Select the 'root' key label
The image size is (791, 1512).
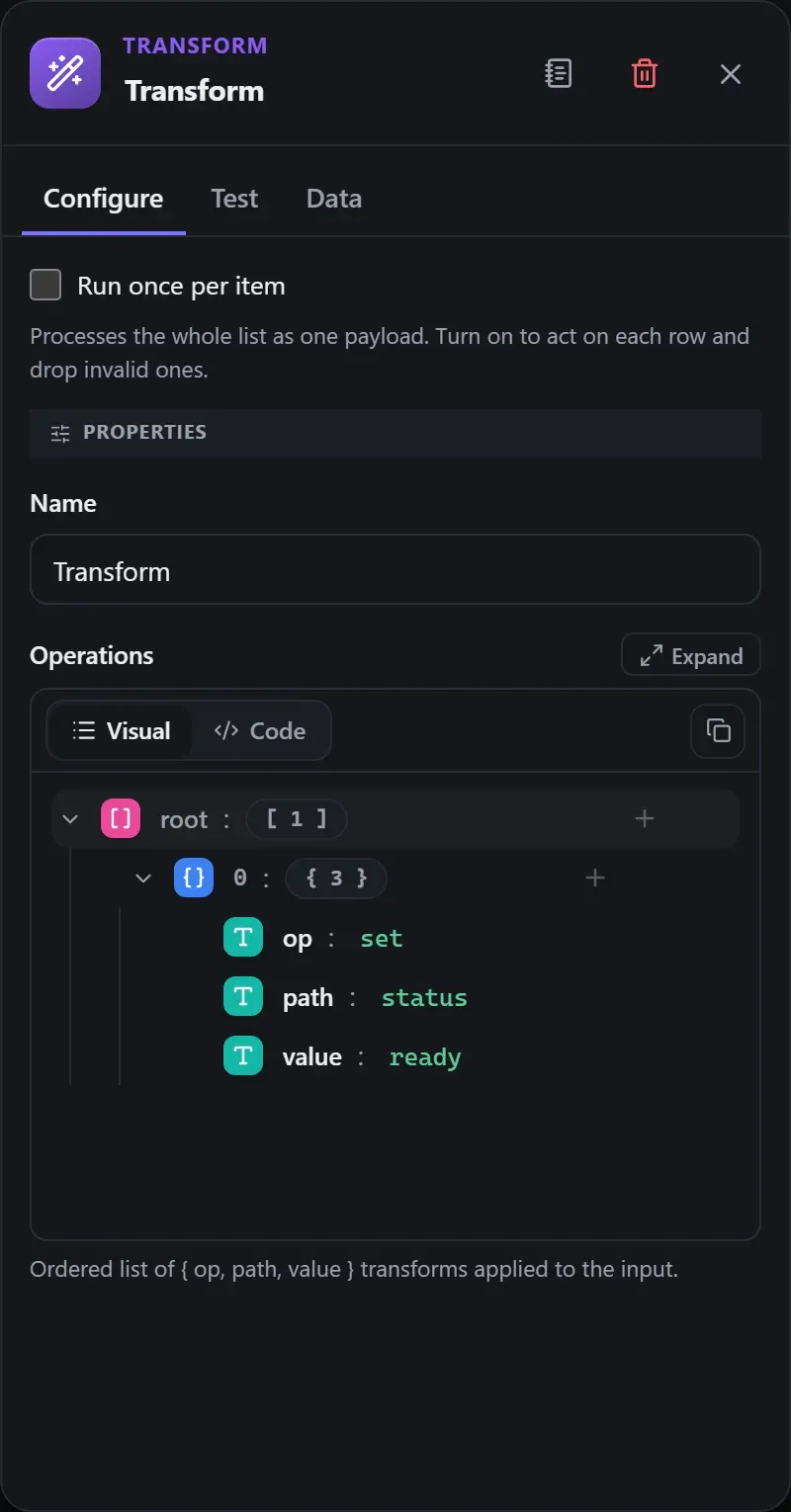184,819
